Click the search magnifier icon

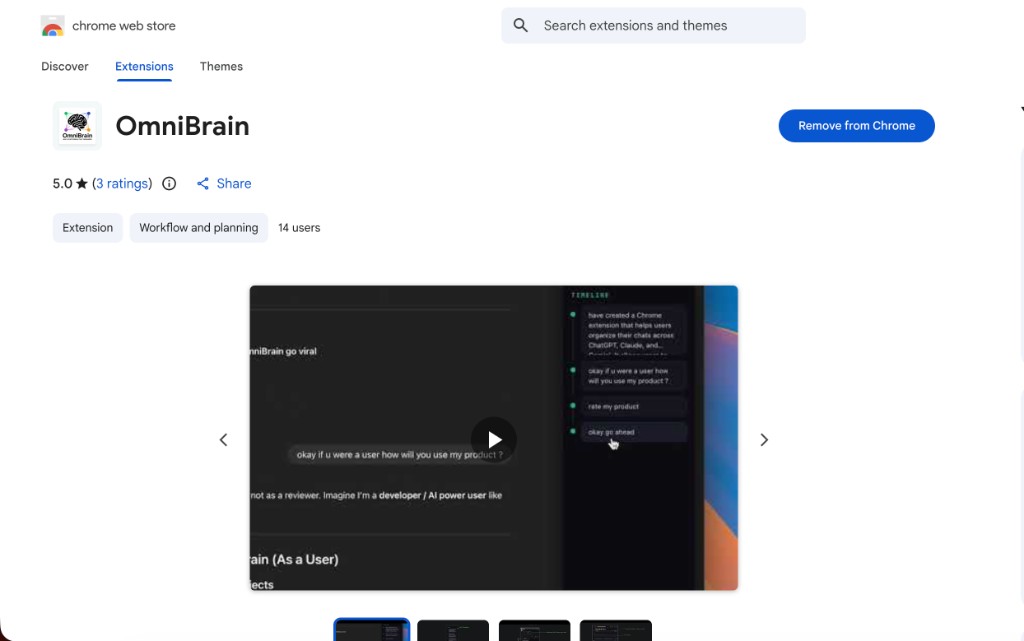coord(520,25)
